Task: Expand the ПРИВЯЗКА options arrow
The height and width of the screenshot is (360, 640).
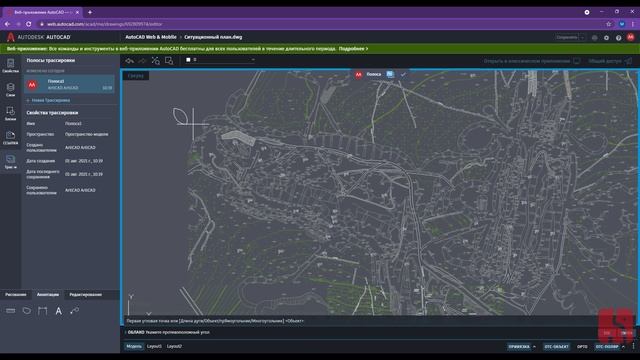Action: (534, 347)
